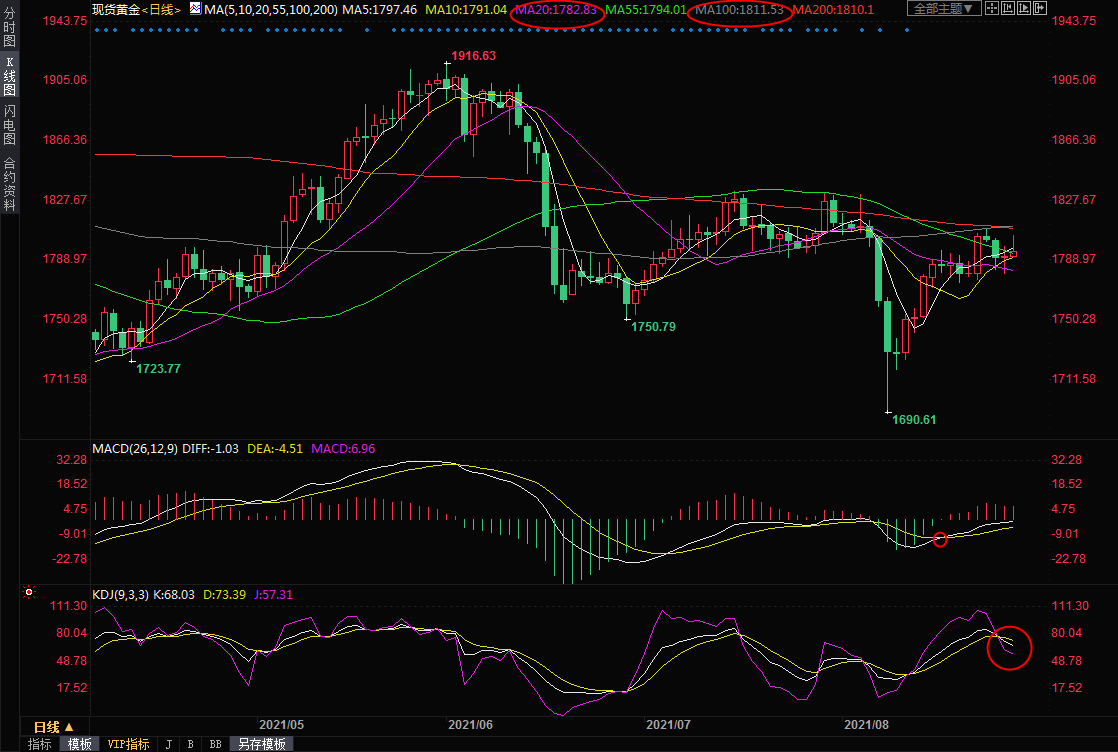Click the 1690.61 low price marker
This screenshot has height=752, width=1118.
click(x=913, y=420)
